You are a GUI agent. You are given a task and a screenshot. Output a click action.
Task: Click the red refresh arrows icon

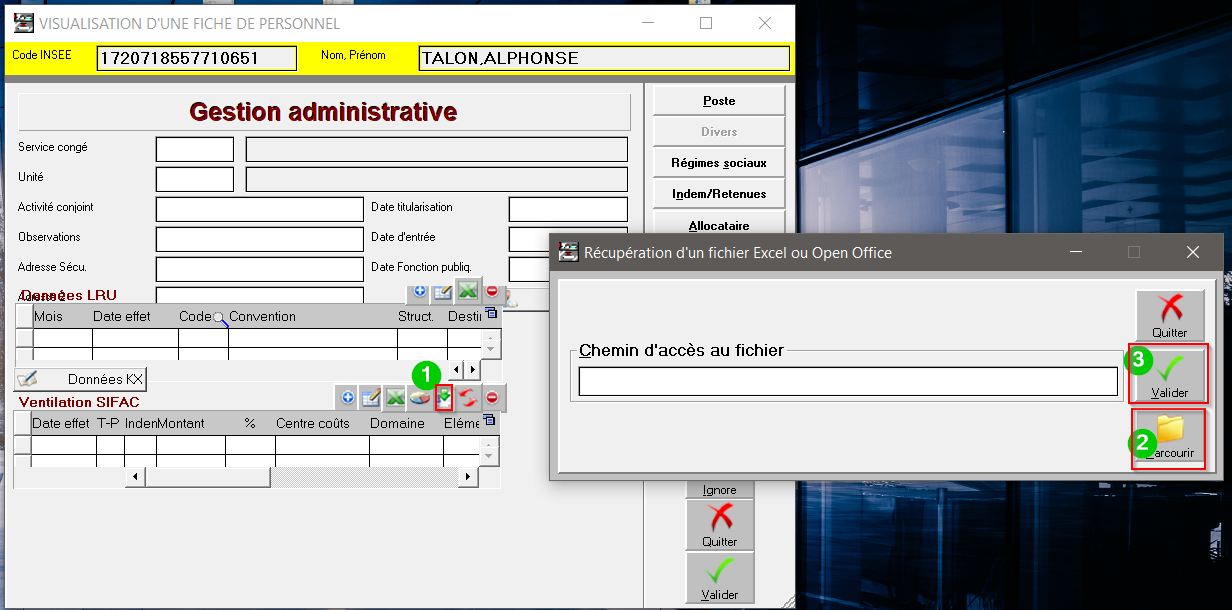467,398
